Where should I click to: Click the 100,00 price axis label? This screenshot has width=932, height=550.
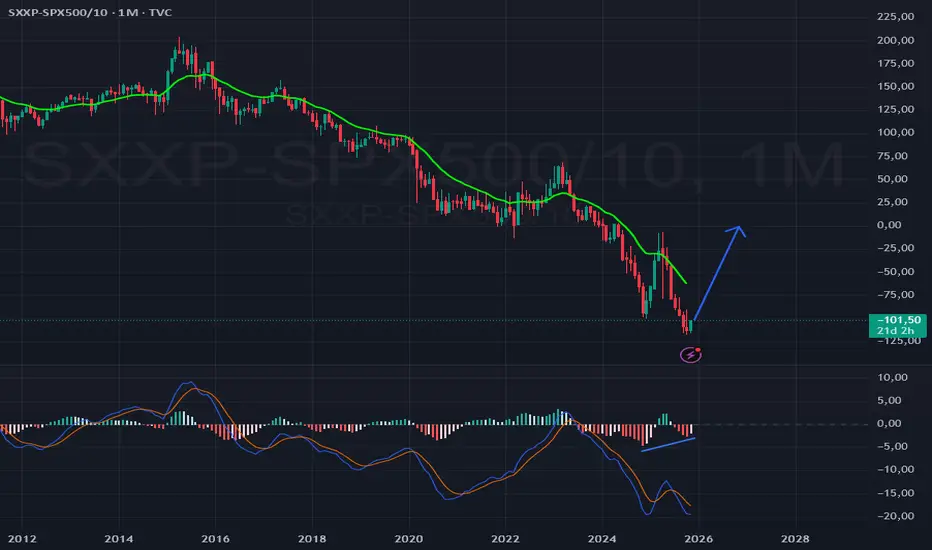[895, 133]
